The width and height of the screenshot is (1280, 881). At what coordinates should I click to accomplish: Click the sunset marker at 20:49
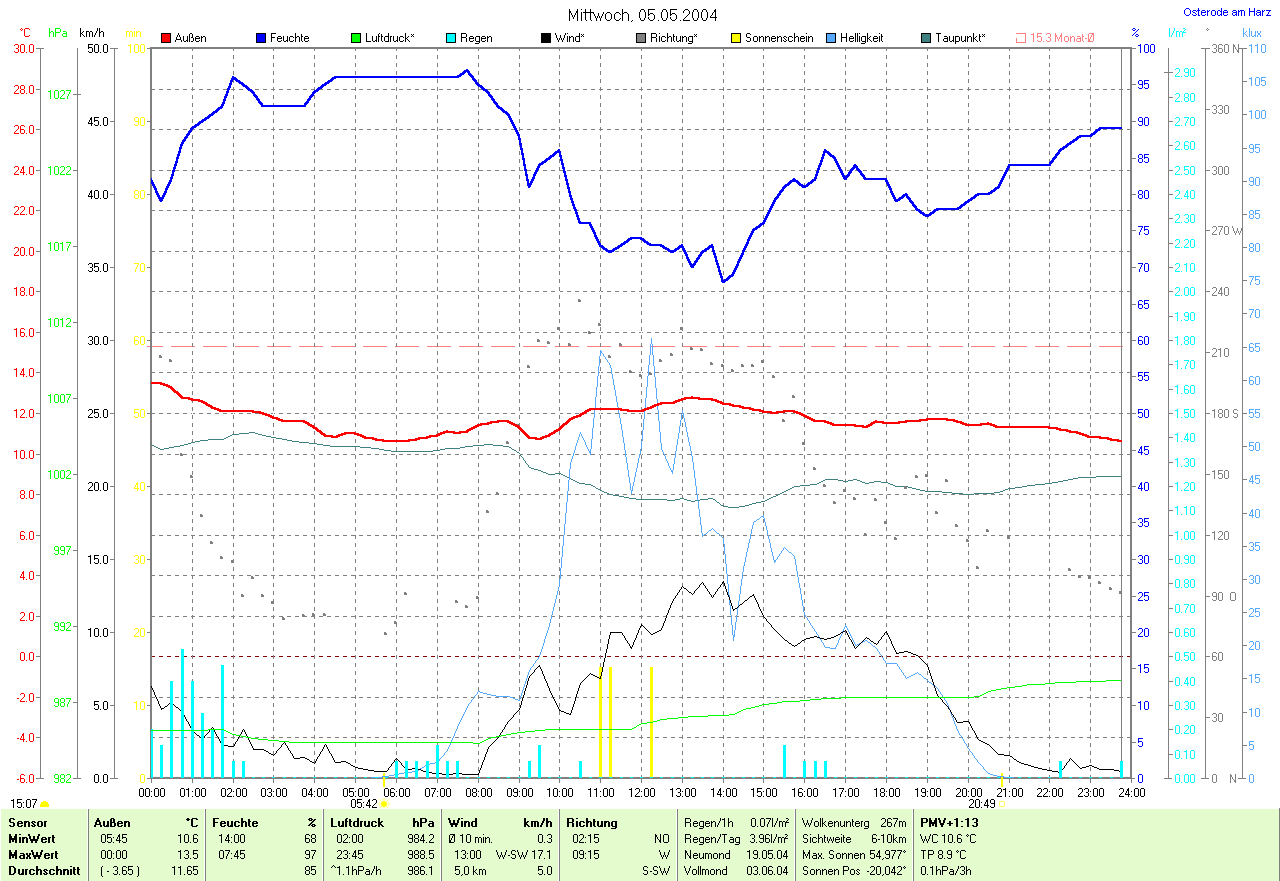pyautogui.click(x=1003, y=803)
